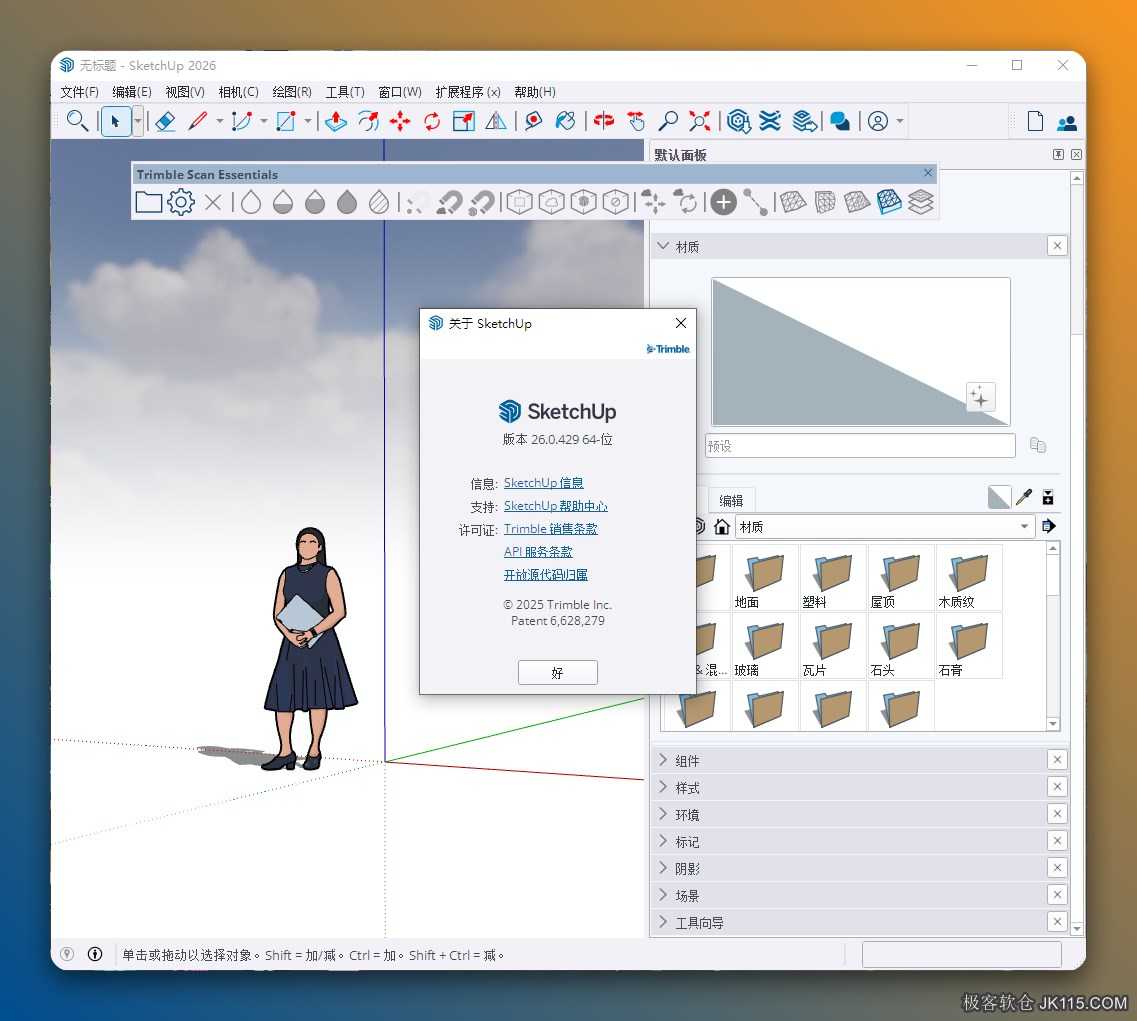Click the stacked layers icon in Scan Essentials
The height and width of the screenshot is (1021, 1137).
coord(920,202)
